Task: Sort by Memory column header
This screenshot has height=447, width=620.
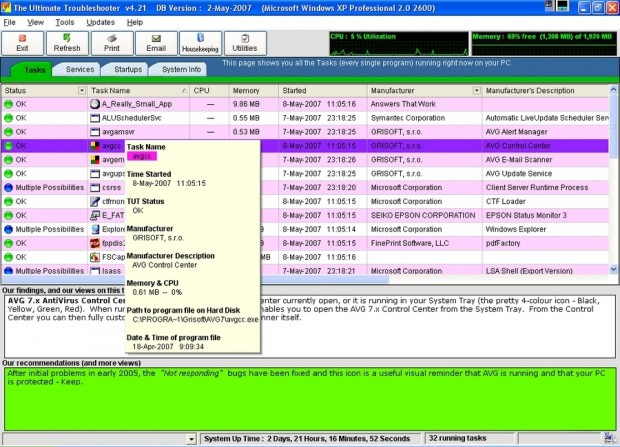Action: [x=253, y=91]
